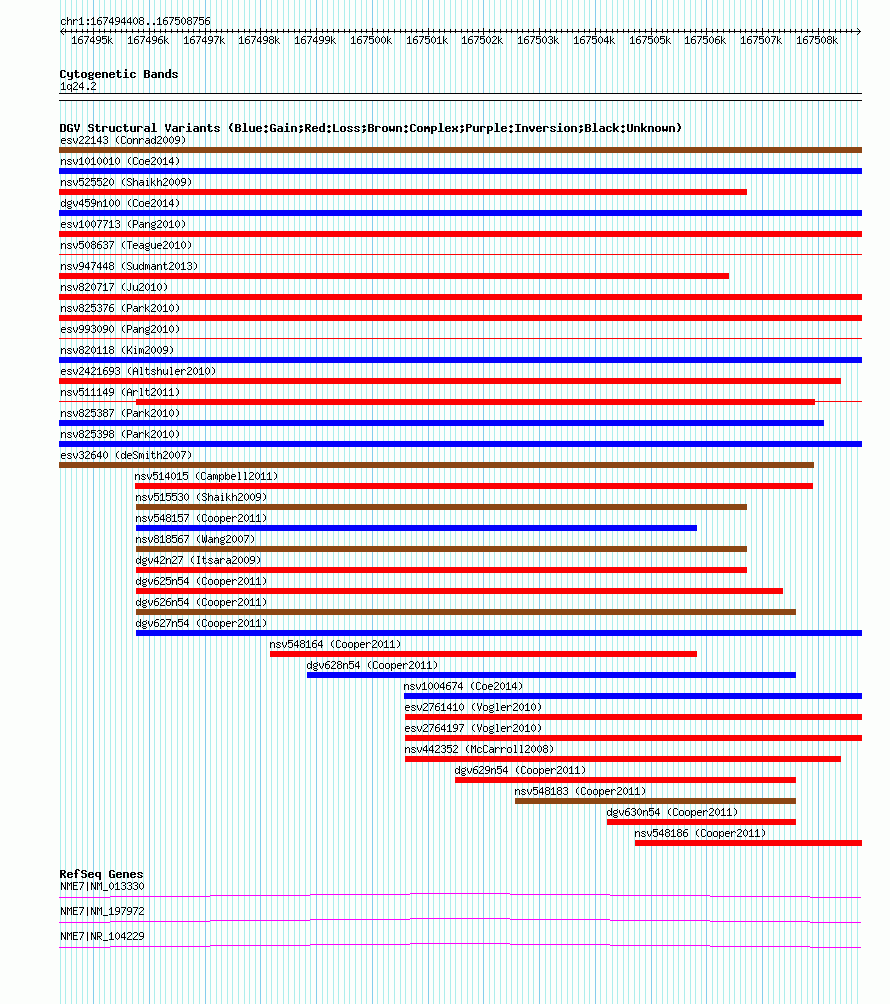
Task: Click the red bar under nsv548186
Action: [748, 843]
